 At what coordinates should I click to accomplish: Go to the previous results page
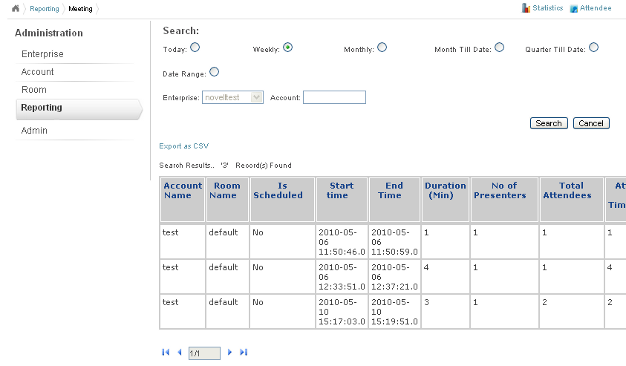pyautogui.click(x=179, y=352)
